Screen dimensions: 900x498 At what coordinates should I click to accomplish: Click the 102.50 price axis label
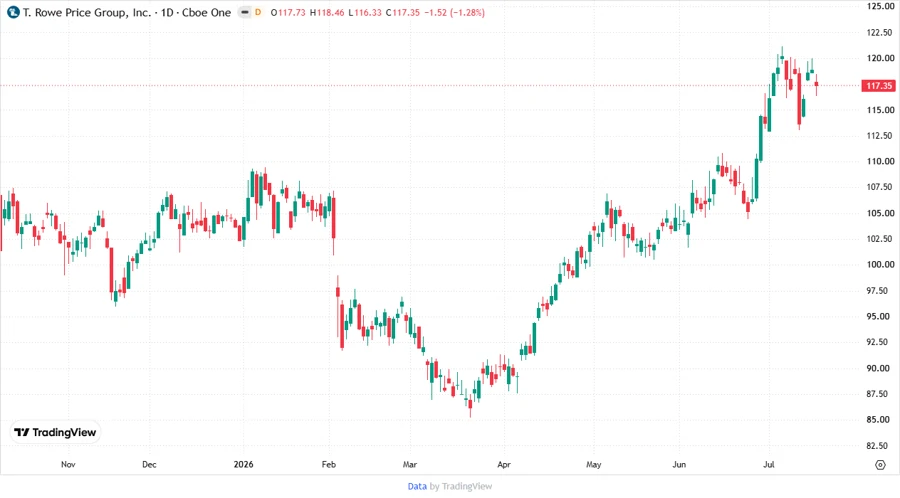tap(880, 239)
